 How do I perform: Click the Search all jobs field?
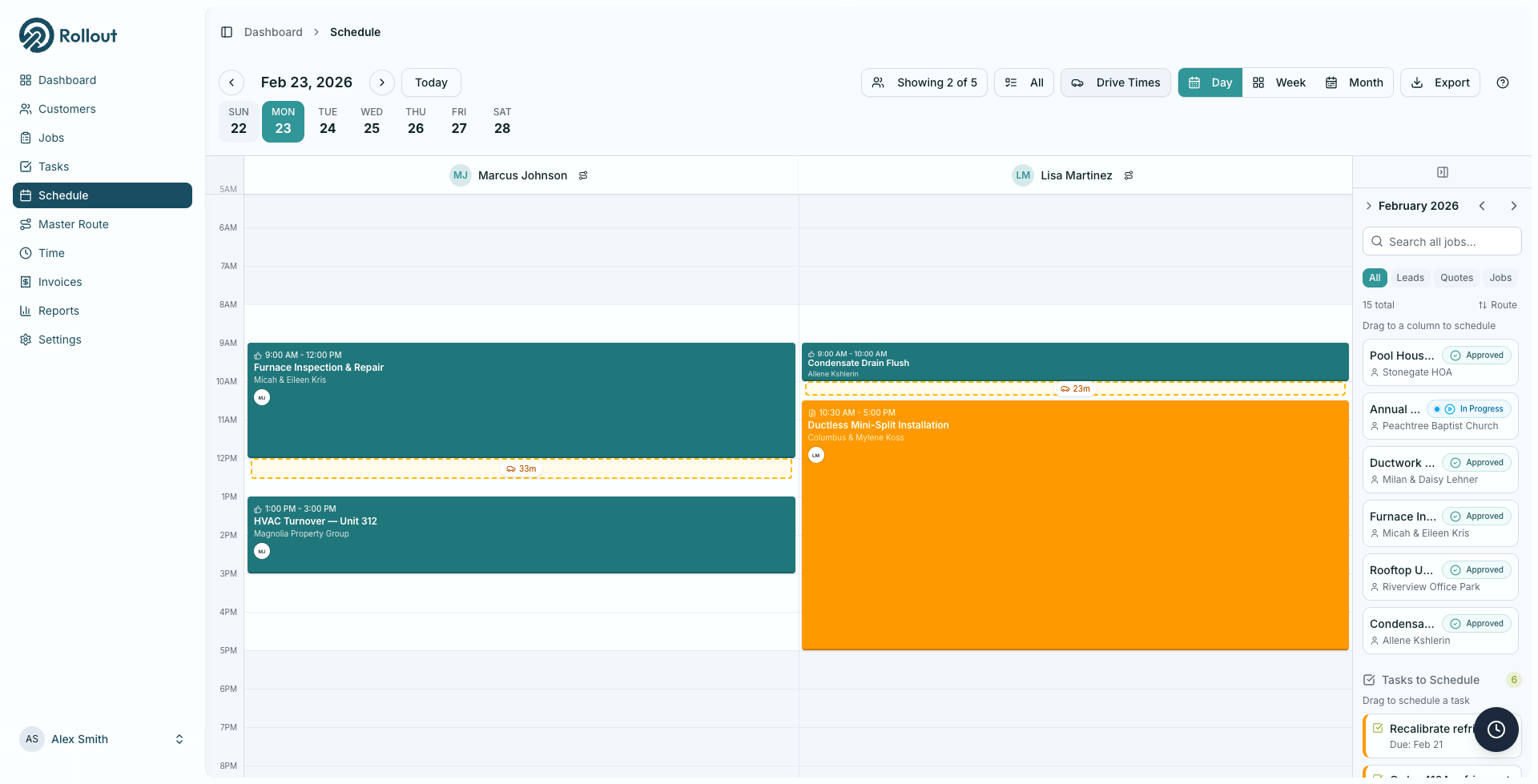pos(1441,241)
